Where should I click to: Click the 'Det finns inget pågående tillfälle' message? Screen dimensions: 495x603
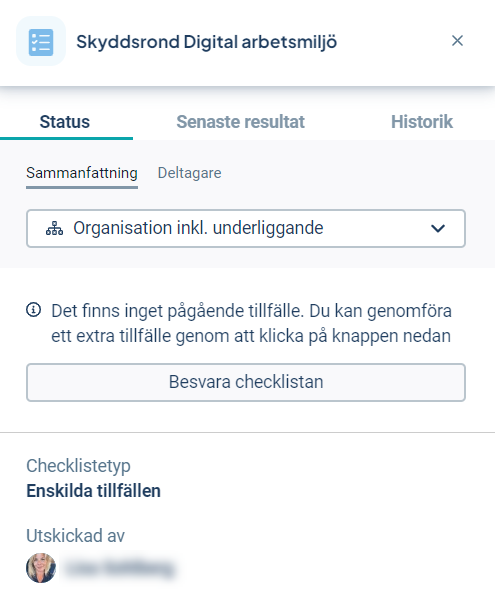tap(251, 323)
